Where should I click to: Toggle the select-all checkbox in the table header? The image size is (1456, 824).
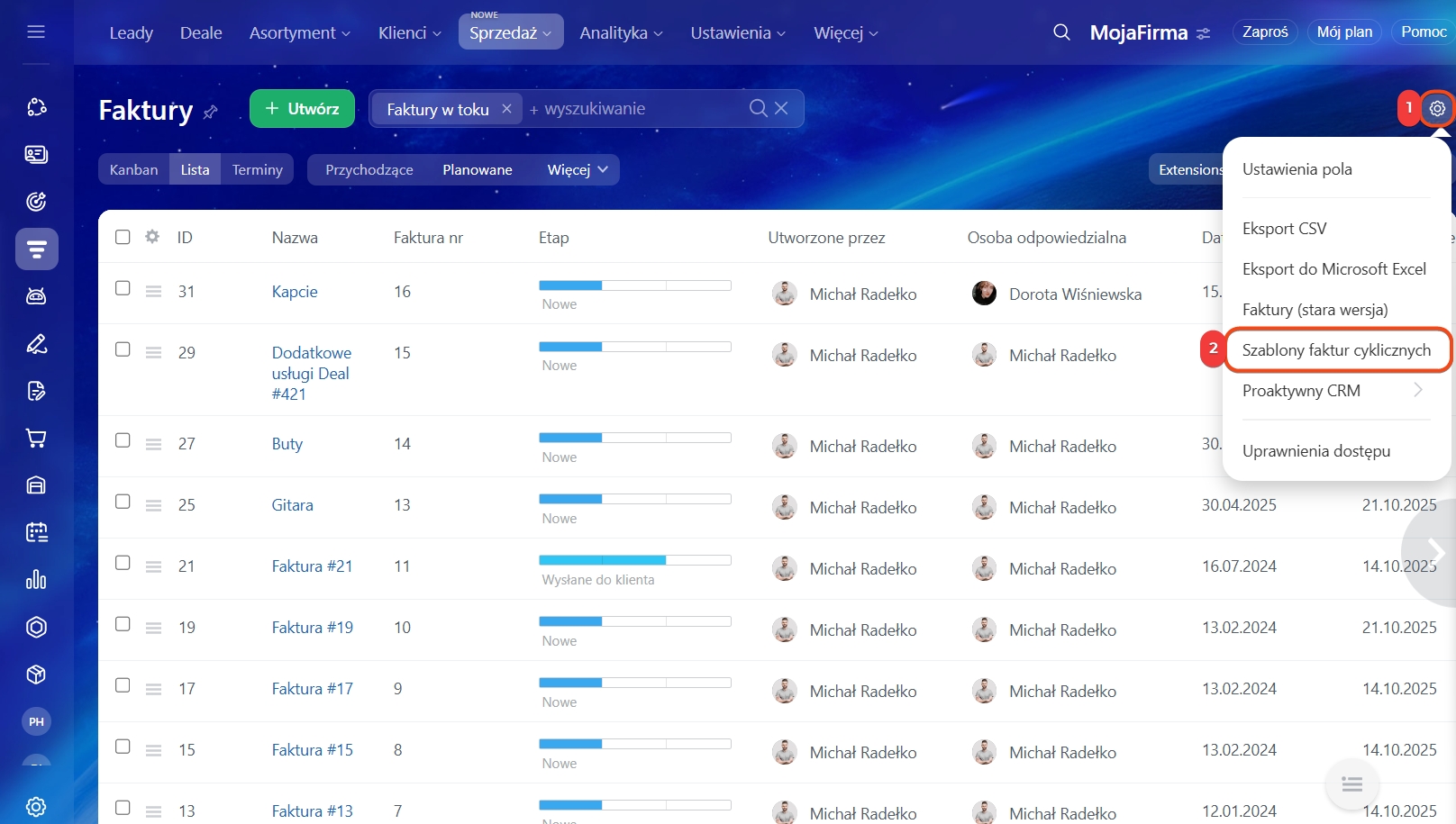123,237
